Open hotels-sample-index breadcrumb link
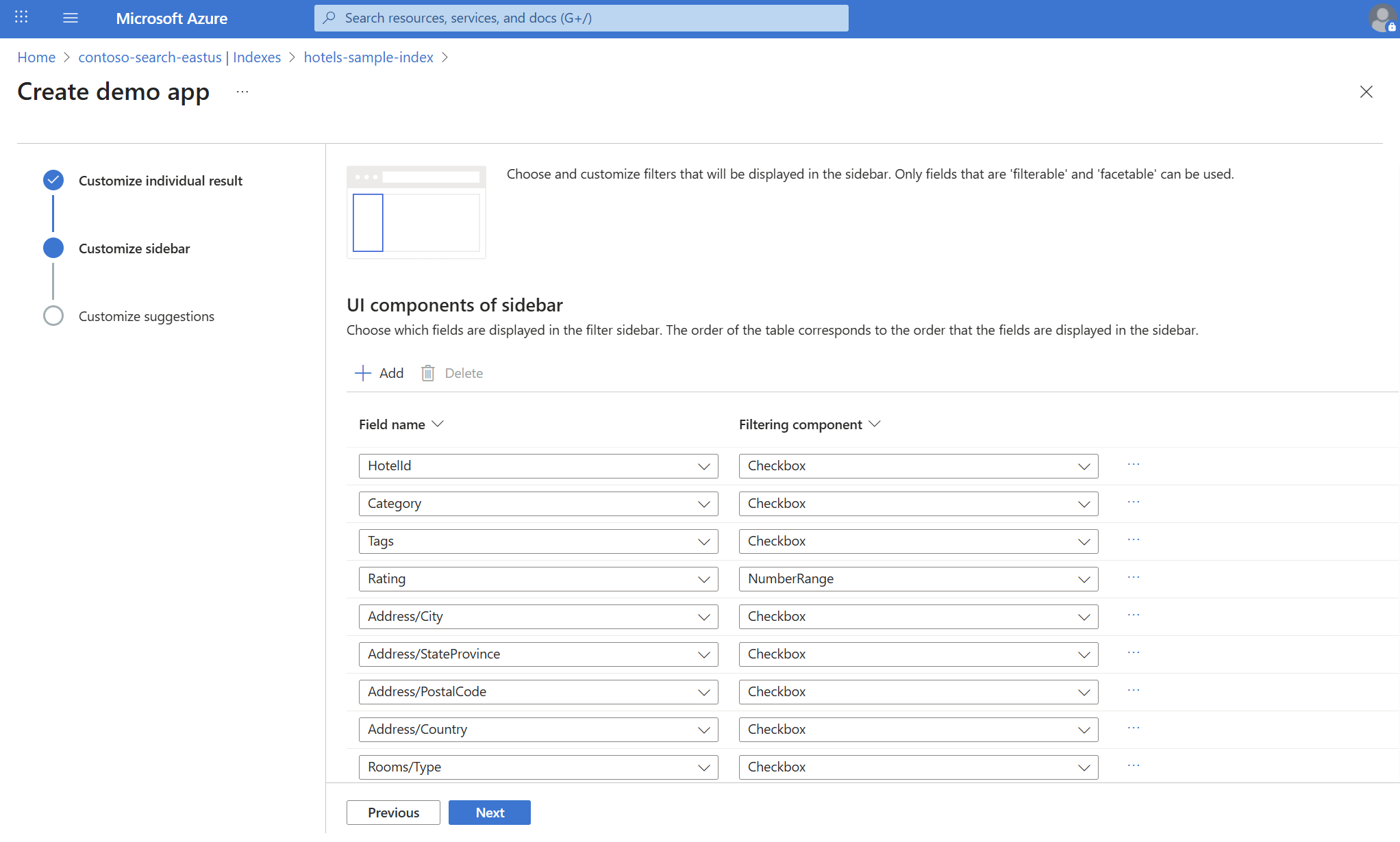 click(368, 58)
